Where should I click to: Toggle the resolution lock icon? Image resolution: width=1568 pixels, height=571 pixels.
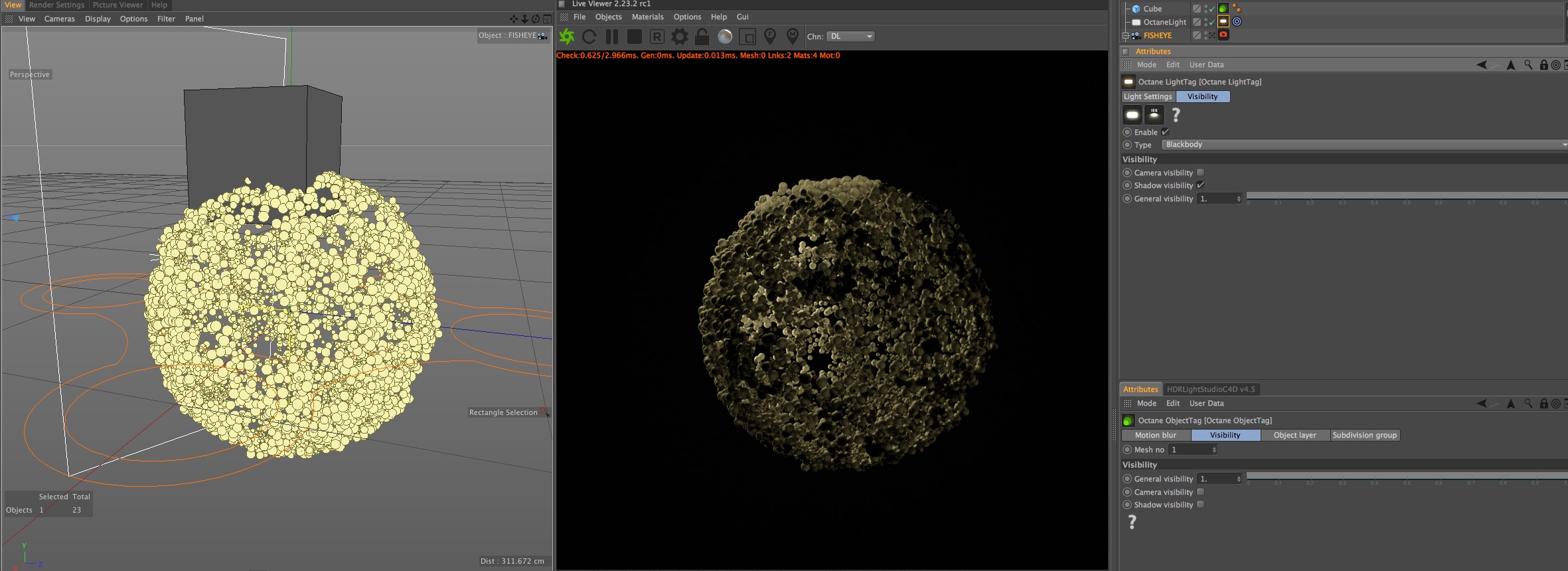702,37
